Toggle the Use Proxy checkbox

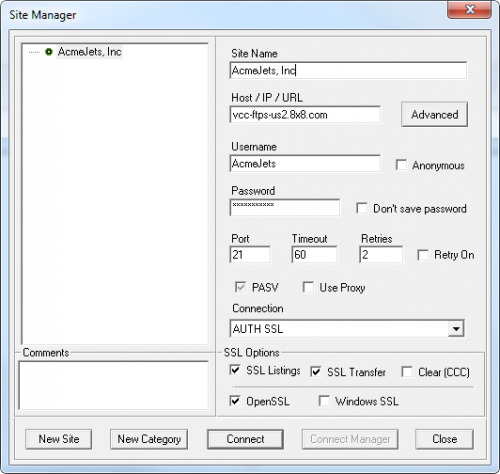(308, 287)
